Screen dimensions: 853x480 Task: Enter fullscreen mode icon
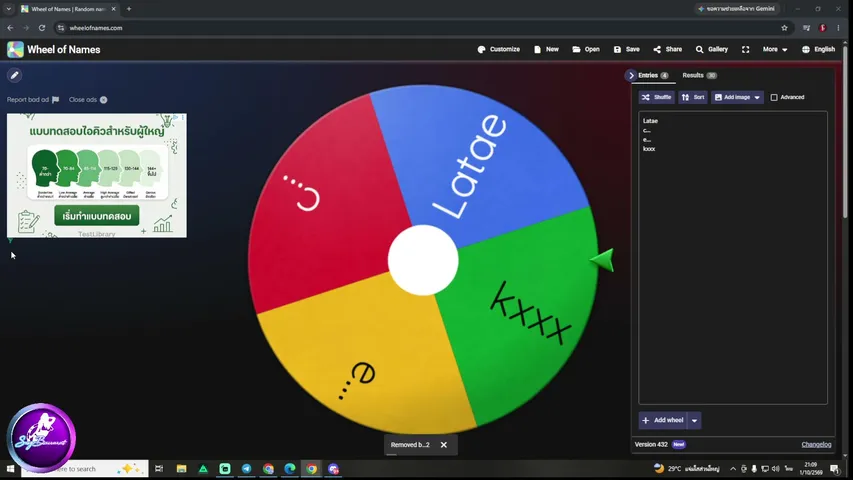point(745,50)
